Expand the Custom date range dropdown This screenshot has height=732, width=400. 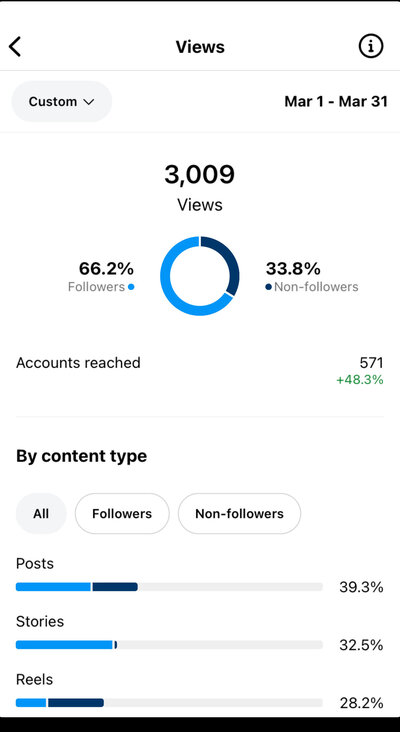tap(62, 101)
